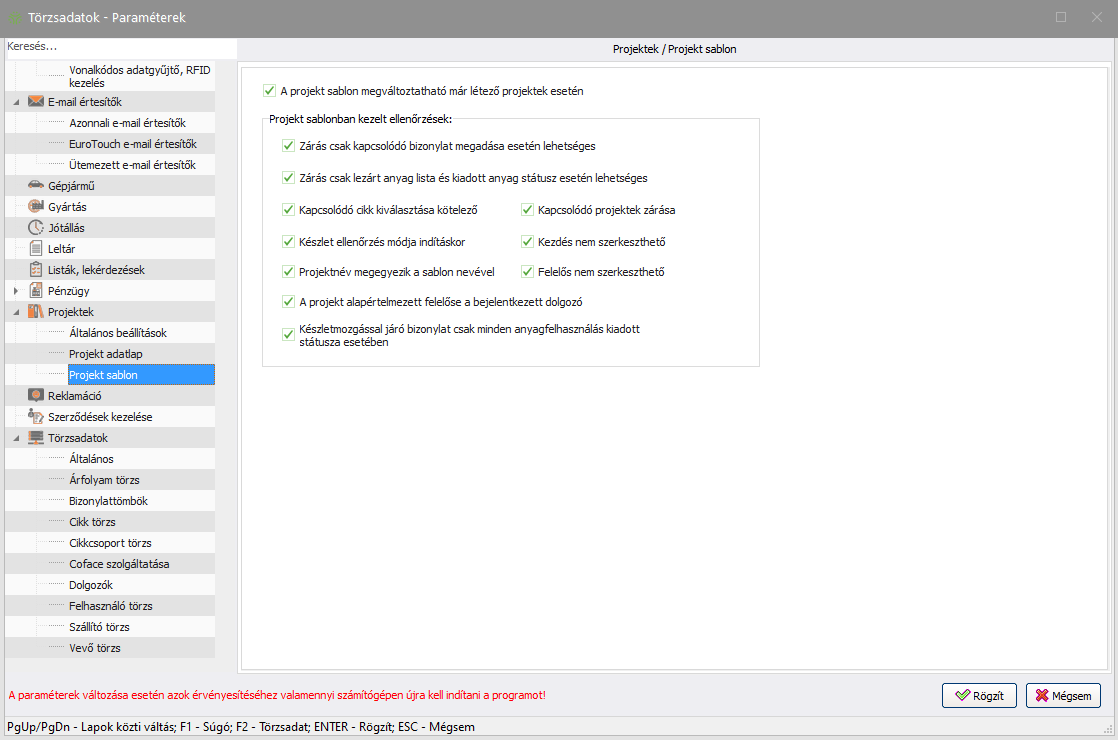The height and width of the screenshot is (740, 1118).
Task: Select Általános beállítások under Projektek
Action: click(117, 333)
